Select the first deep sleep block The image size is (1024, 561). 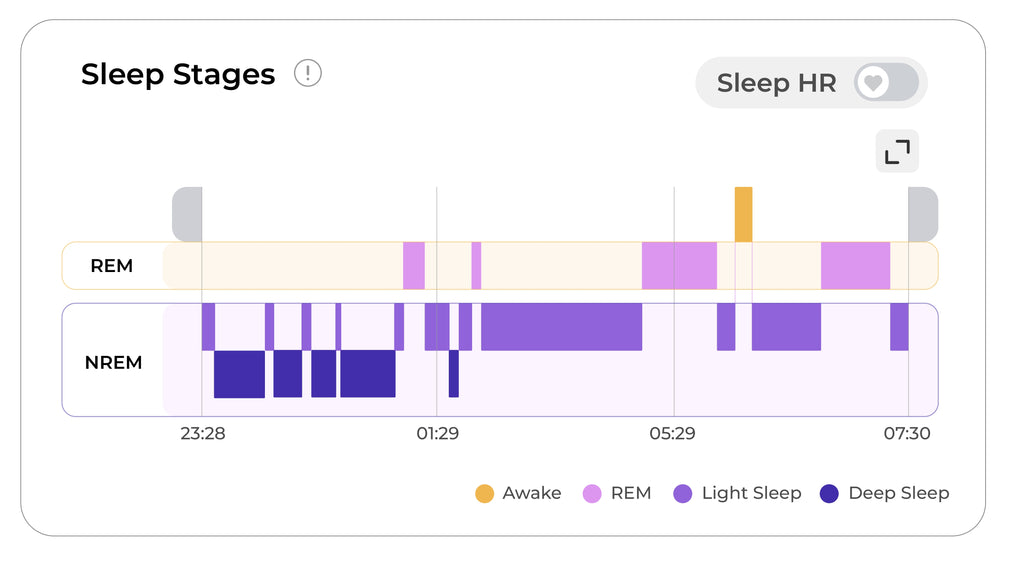click(239, 374)
